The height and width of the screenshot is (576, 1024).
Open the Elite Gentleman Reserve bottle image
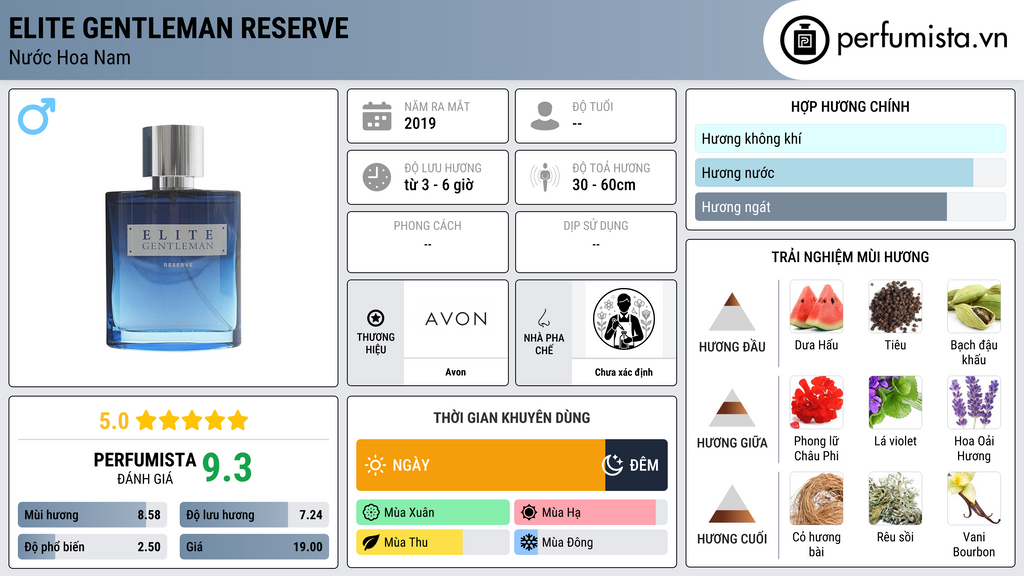[174, 236]
